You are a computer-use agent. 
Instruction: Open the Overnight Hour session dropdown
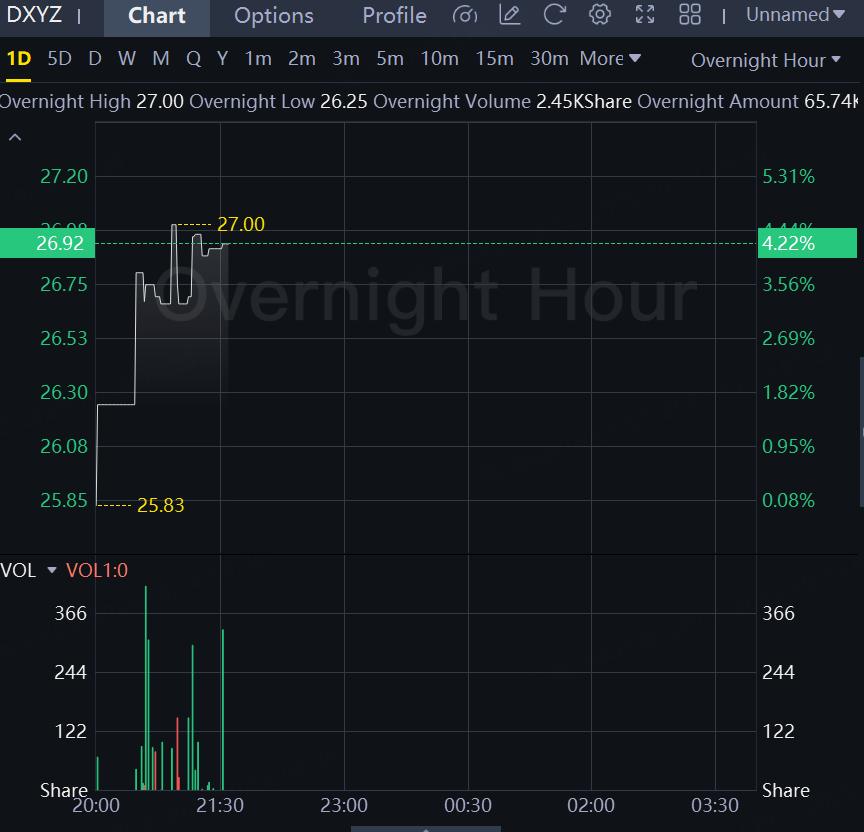point(766,60)
